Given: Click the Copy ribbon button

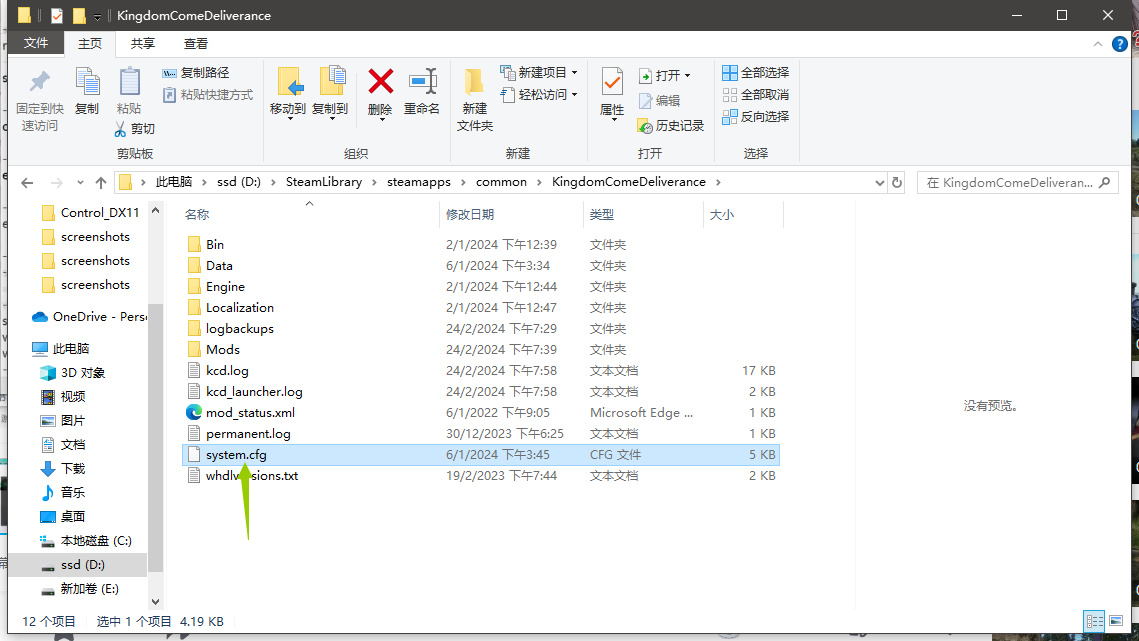Looking at the screenshot, I should (x=87, y=92).
